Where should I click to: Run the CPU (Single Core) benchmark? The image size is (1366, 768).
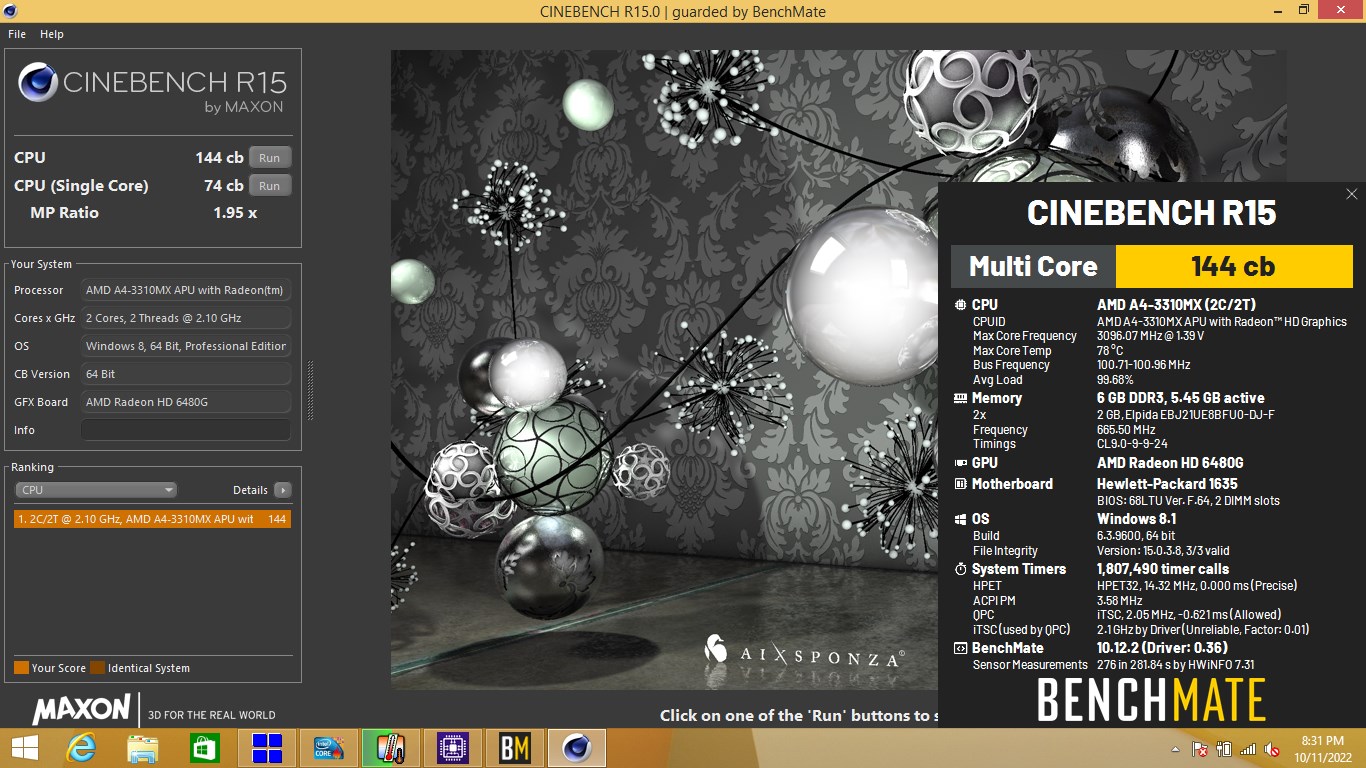tap(270, 185)
